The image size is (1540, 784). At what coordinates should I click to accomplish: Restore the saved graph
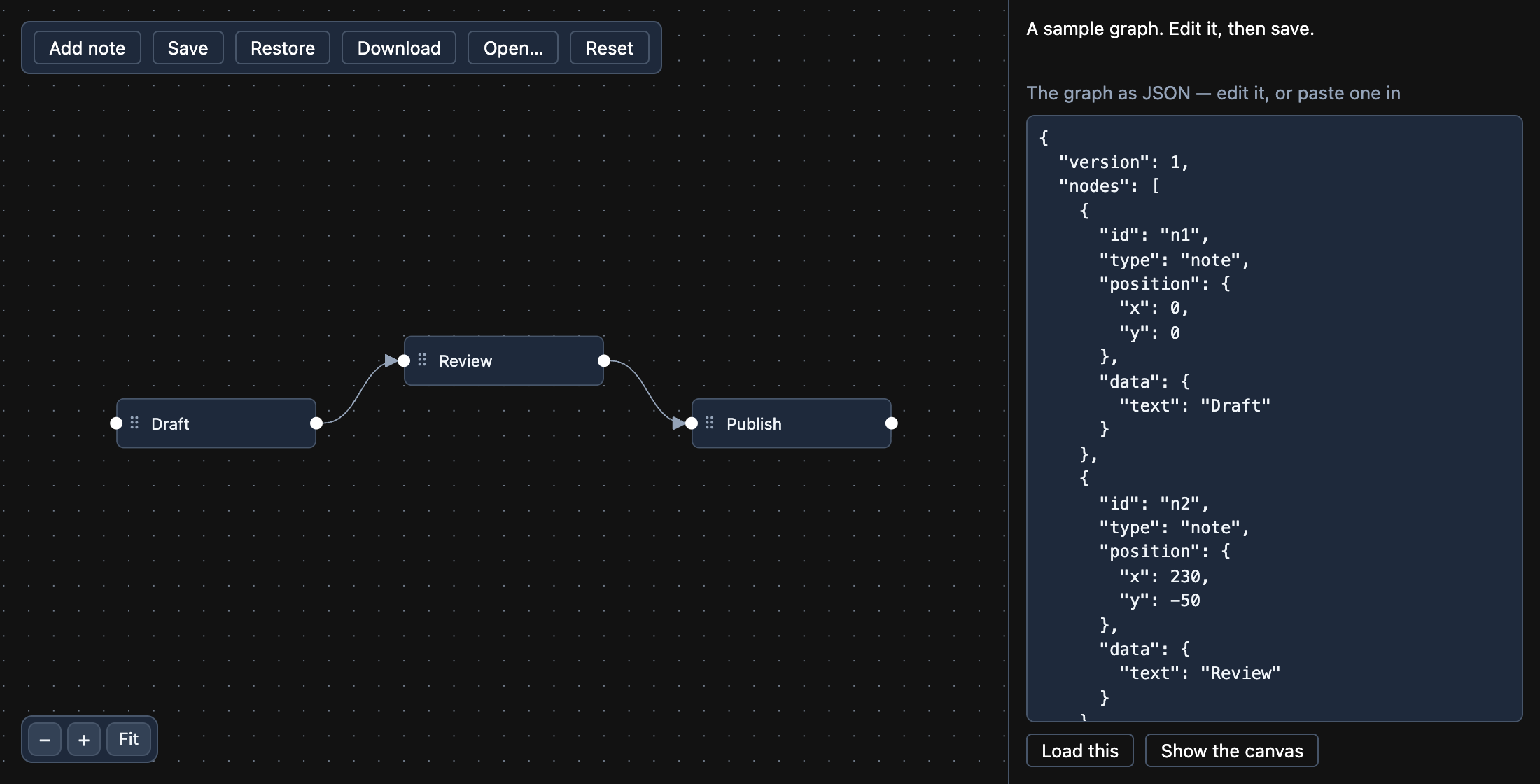[283, 48]
